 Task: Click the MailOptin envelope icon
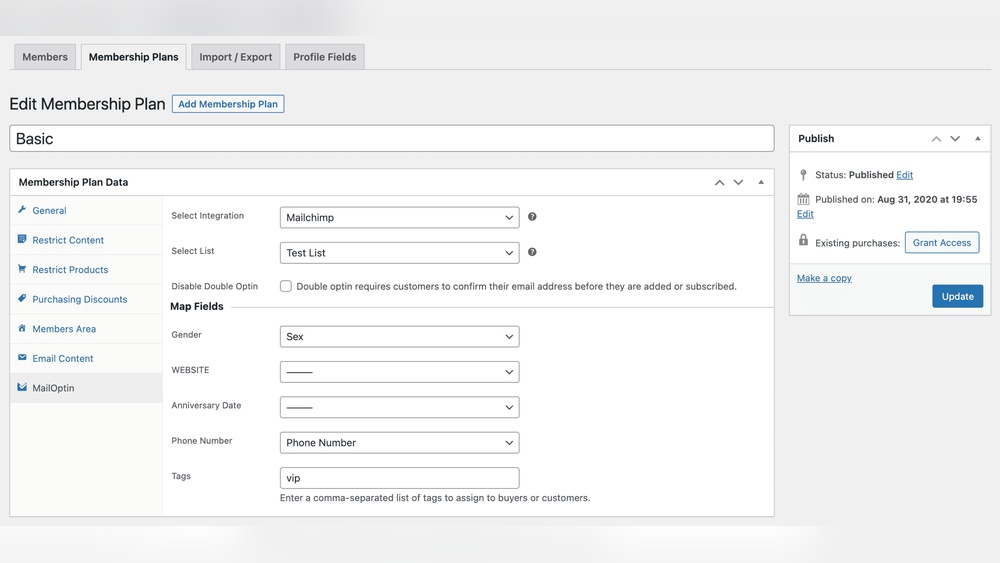(x=22, y=387)
